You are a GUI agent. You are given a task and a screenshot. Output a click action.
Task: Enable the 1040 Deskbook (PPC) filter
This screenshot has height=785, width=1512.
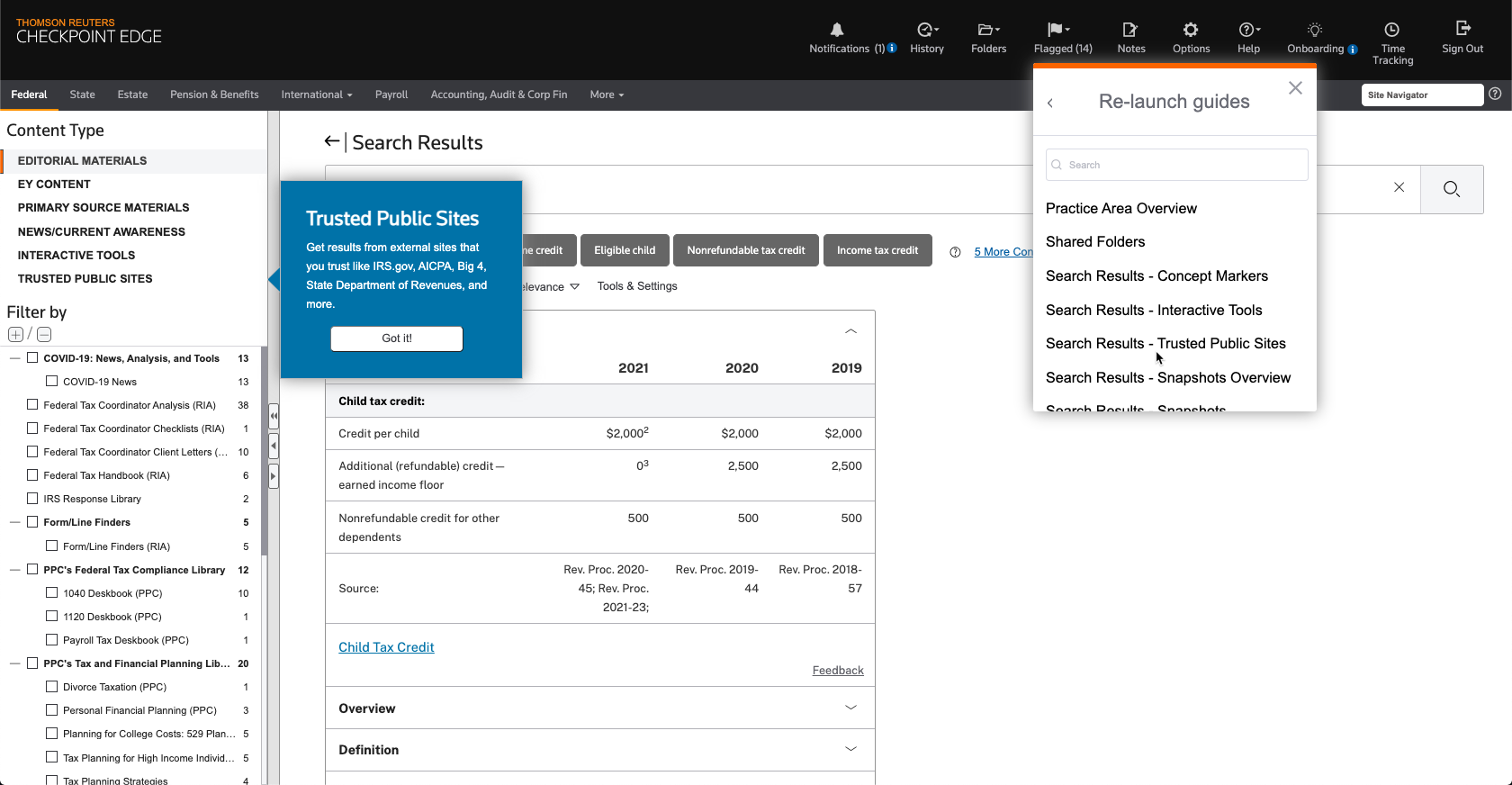(x=52, y=593)
